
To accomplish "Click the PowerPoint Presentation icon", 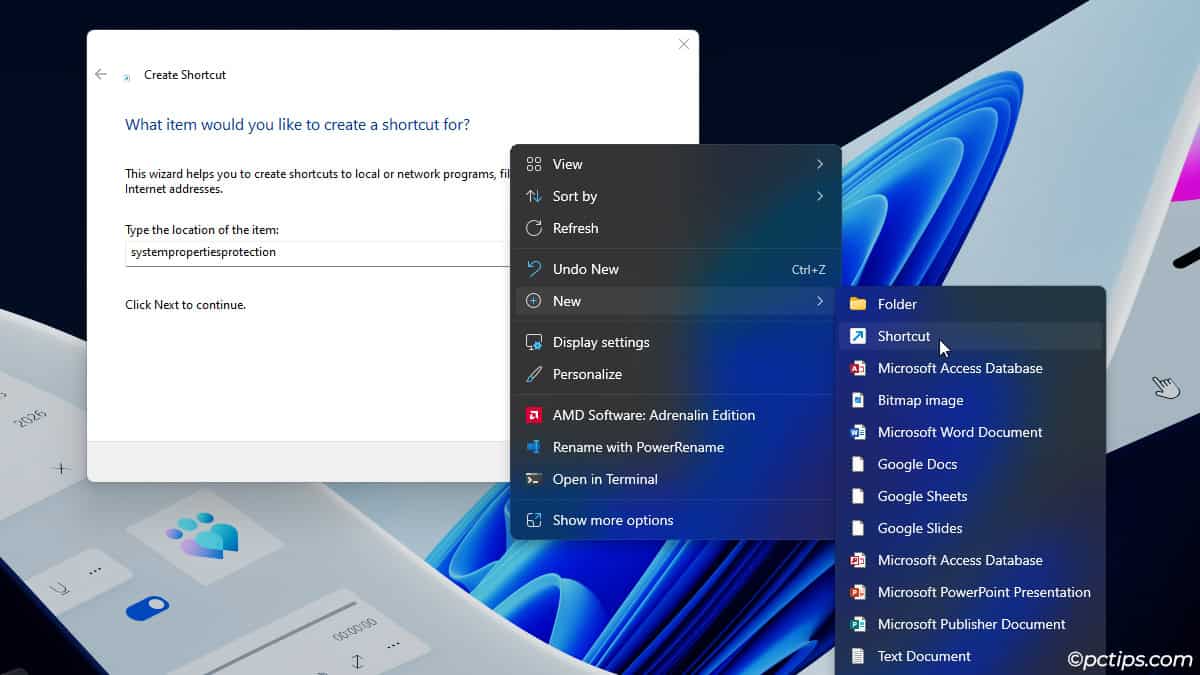I will (x=858, y=592).
